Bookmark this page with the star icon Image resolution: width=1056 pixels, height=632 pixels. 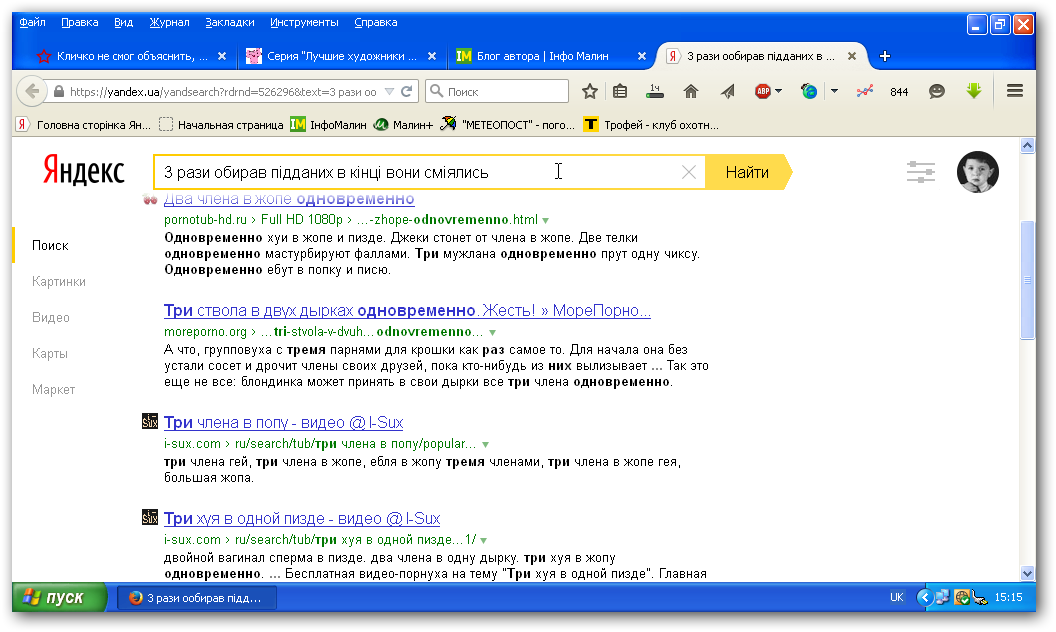click(590, 91)
